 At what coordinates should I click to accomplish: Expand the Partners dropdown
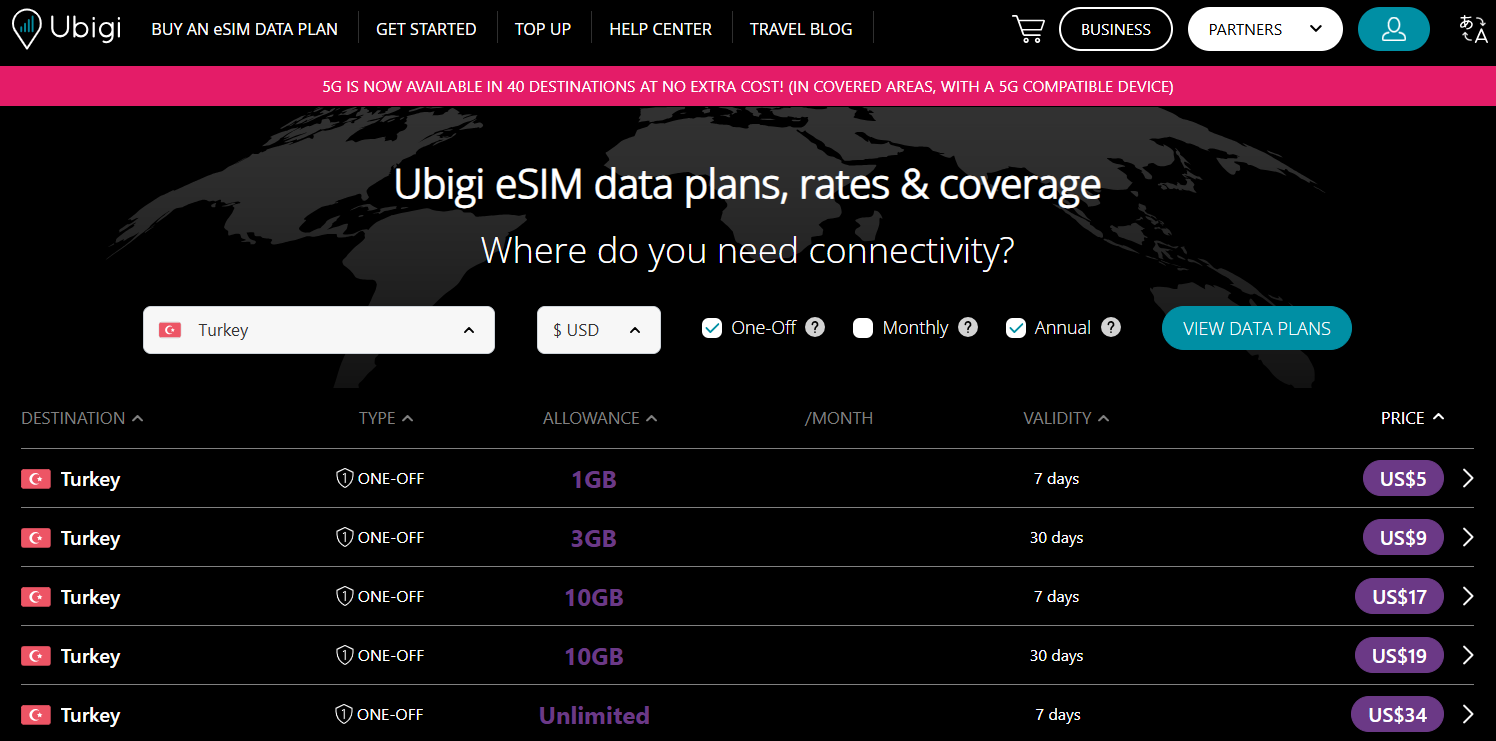1265,29
